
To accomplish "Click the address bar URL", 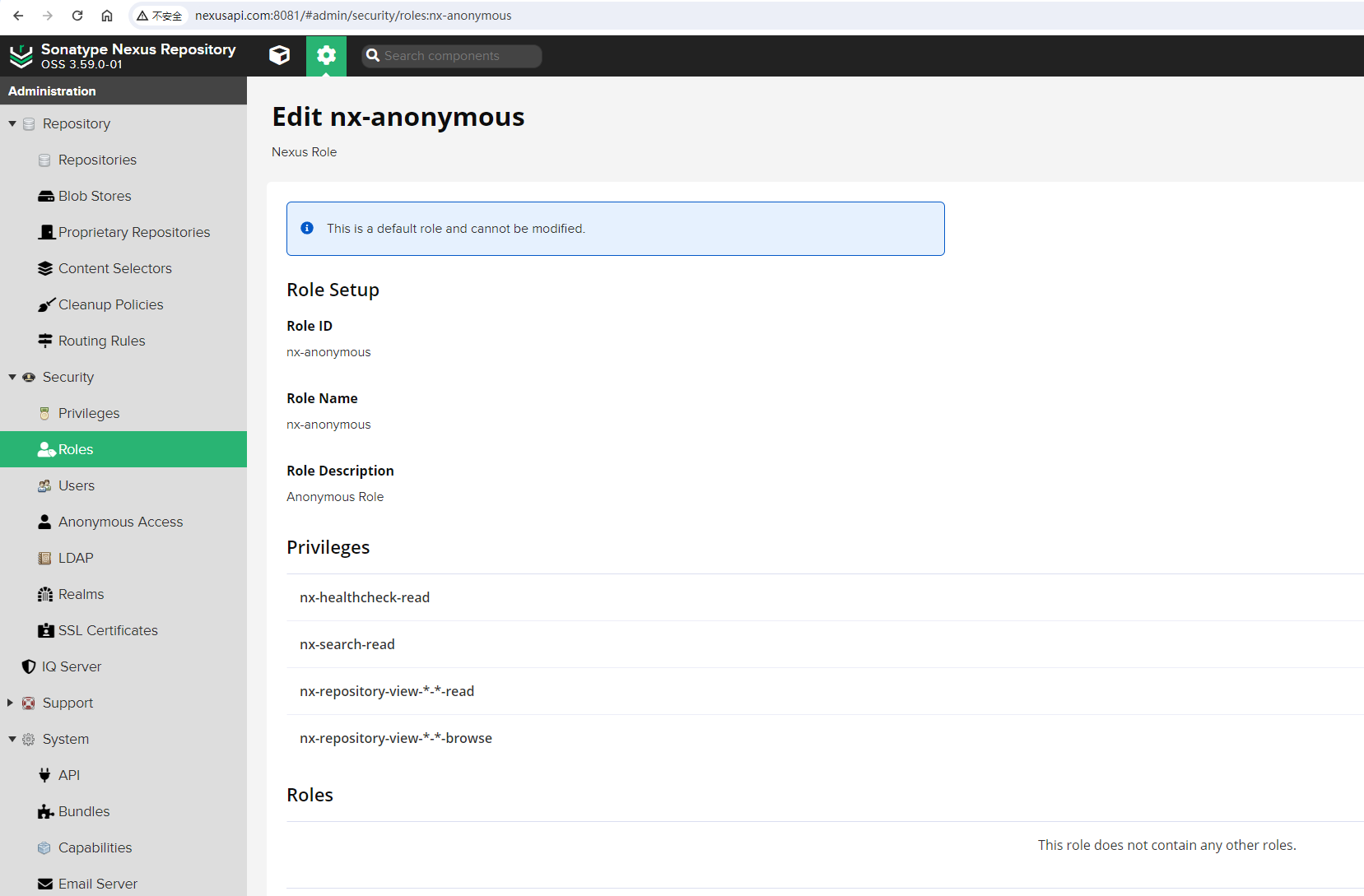I will point(353,16).
